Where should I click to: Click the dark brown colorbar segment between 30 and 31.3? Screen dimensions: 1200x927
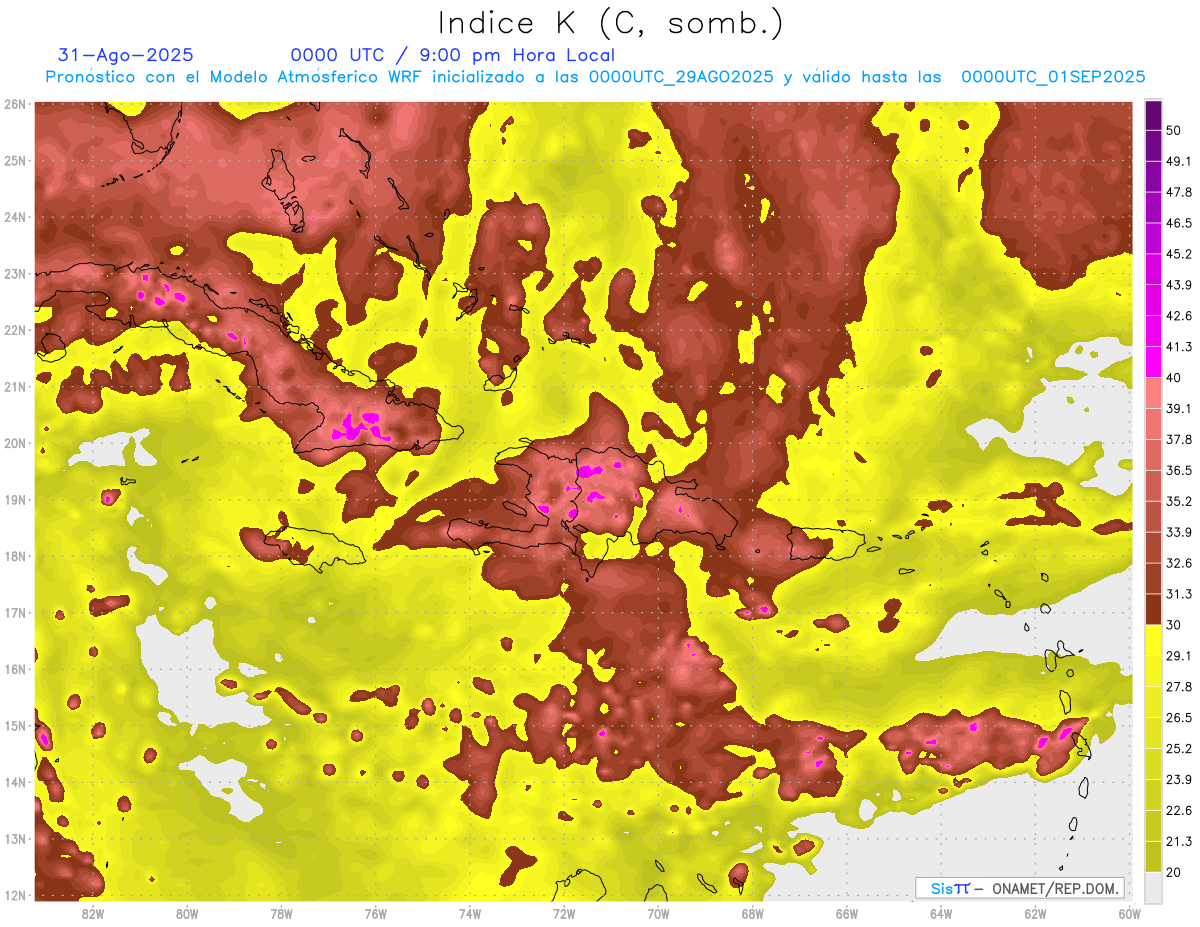[x=1153, y=609]
